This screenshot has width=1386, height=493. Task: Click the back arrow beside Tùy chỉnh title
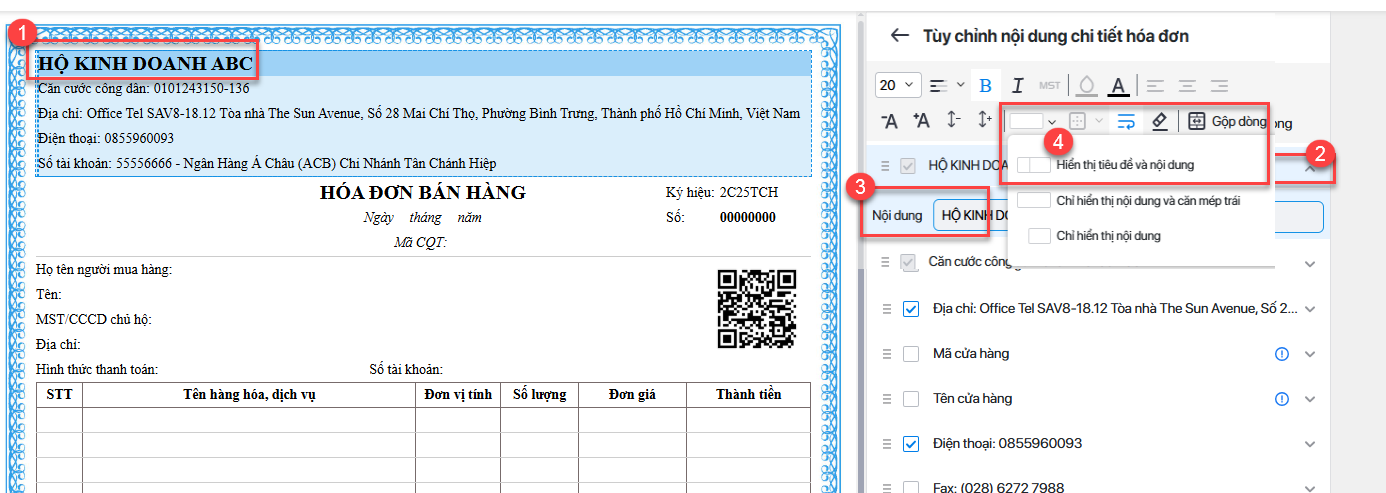pos(899,36)
